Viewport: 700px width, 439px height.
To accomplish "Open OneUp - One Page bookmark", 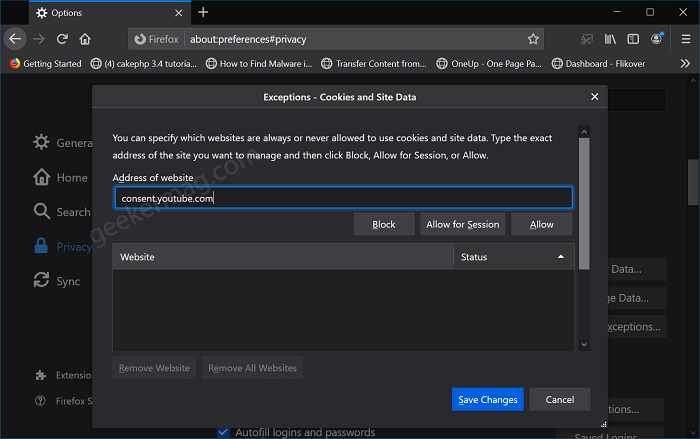I will point(489,63).
